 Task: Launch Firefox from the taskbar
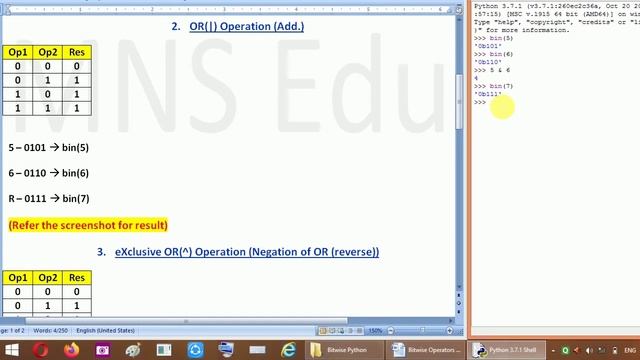(71, 350)
